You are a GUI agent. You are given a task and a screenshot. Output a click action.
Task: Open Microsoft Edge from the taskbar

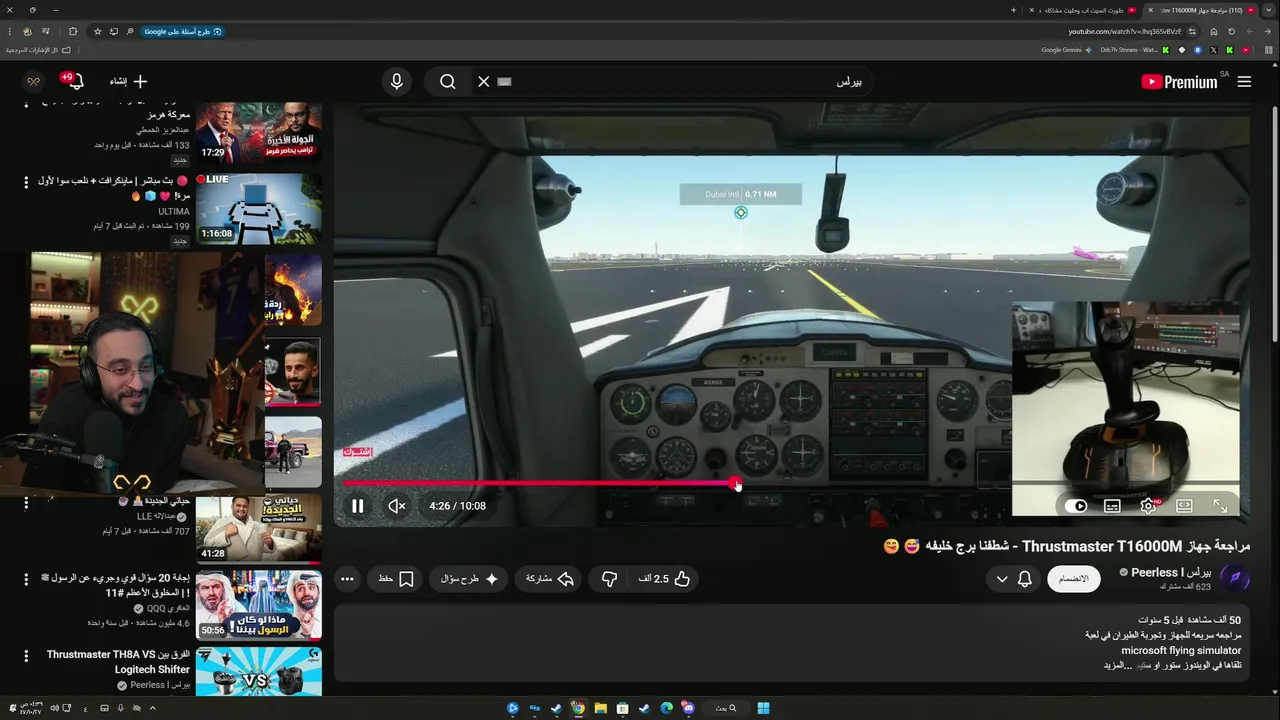667,708
